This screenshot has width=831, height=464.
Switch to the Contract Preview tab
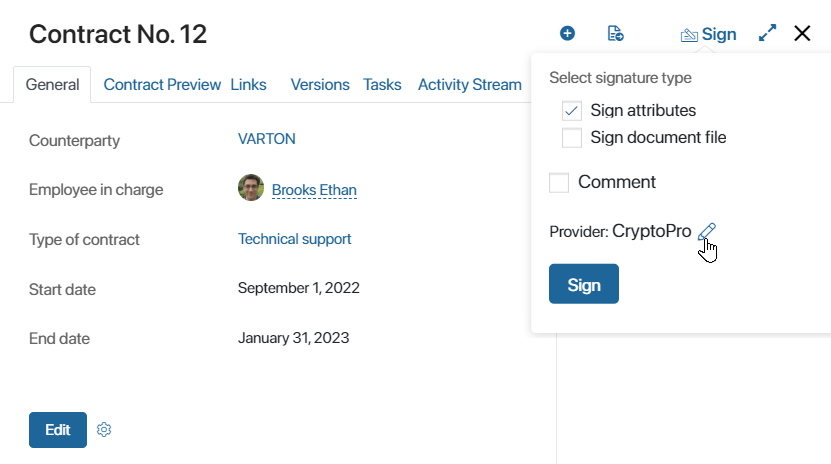162,85
